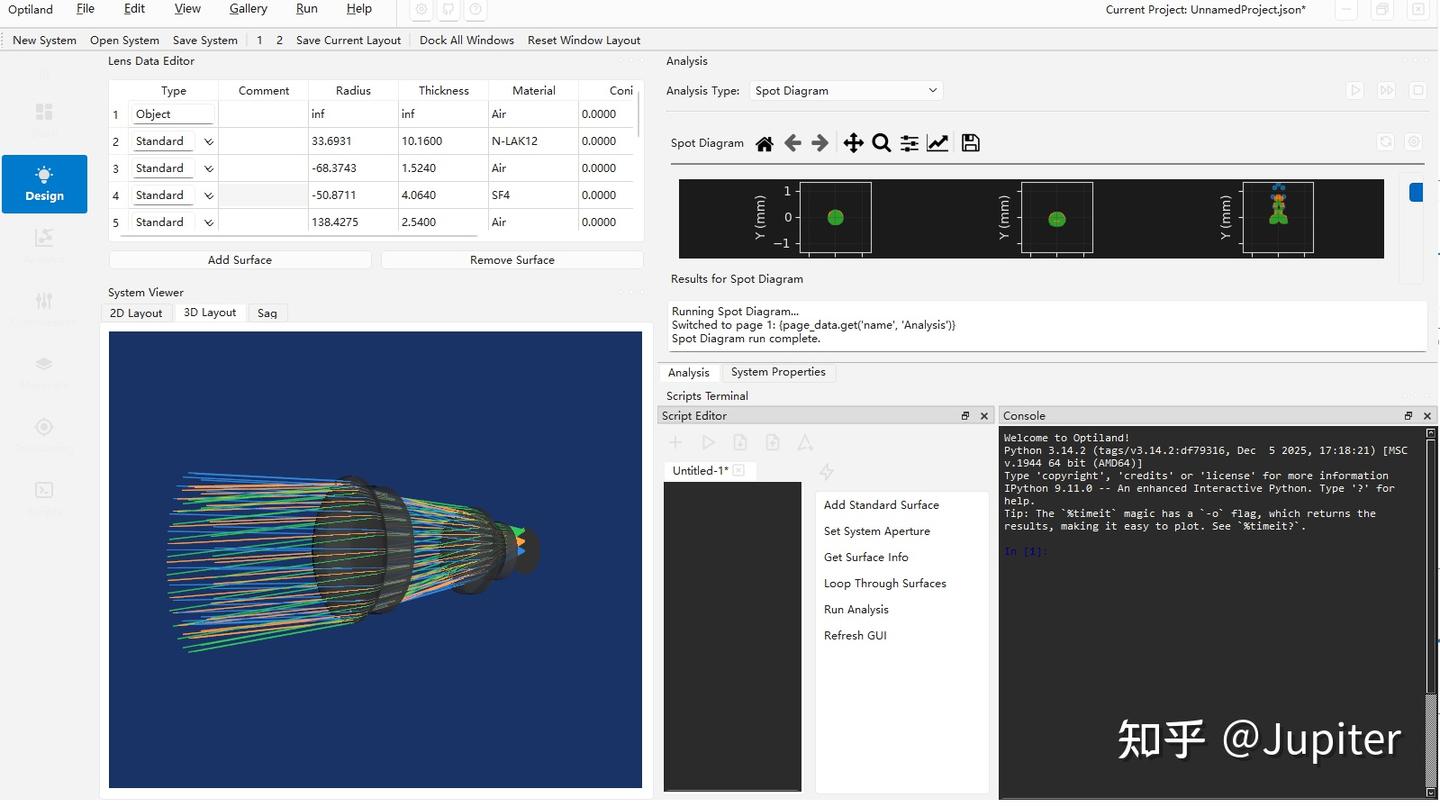Expand surface type dropdown in row 2
Screen dimensions: 1440x807
pyautogui.click(x=208, y=142)
